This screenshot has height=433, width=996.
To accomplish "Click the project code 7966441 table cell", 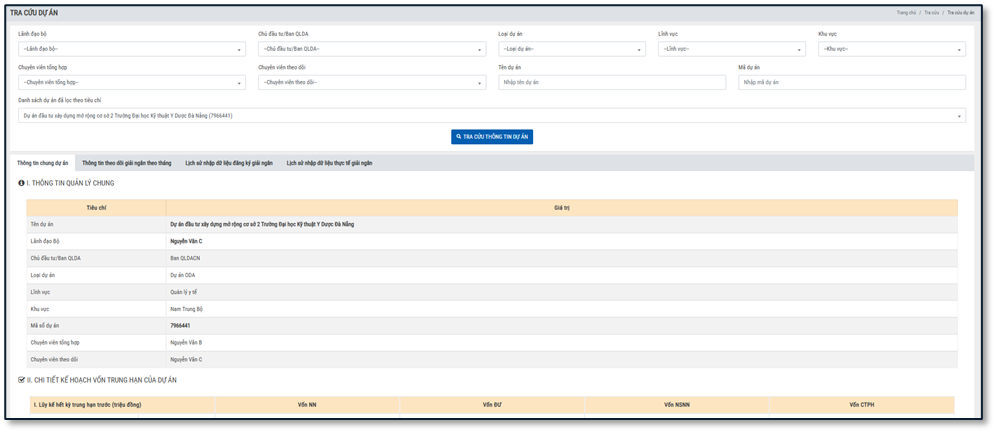I will pos(180,326).
